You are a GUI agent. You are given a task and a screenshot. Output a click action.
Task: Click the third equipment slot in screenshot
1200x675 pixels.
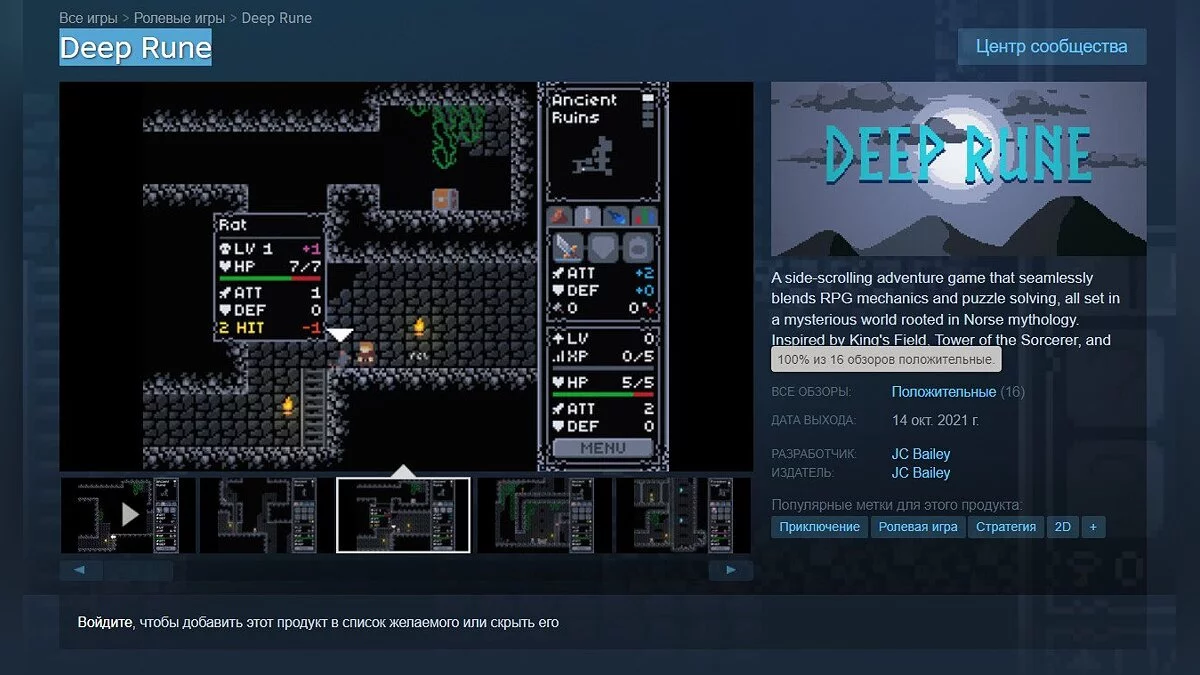(638, 246)
